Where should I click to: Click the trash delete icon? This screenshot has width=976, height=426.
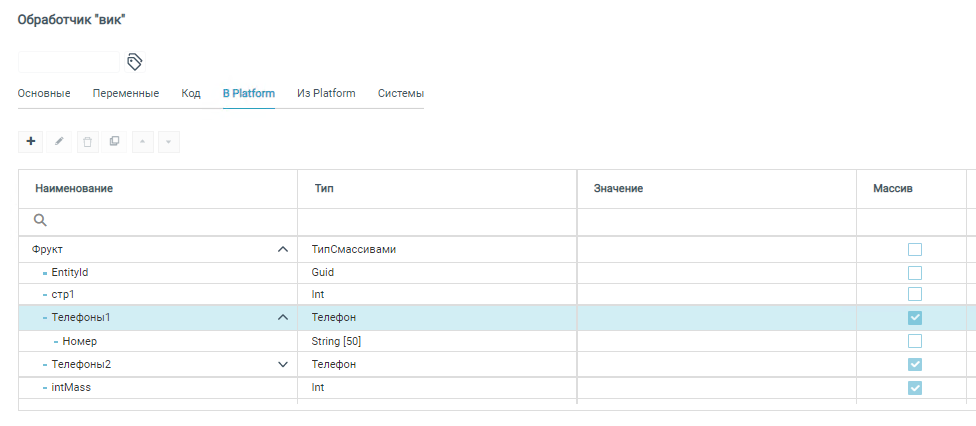[88, 142]
